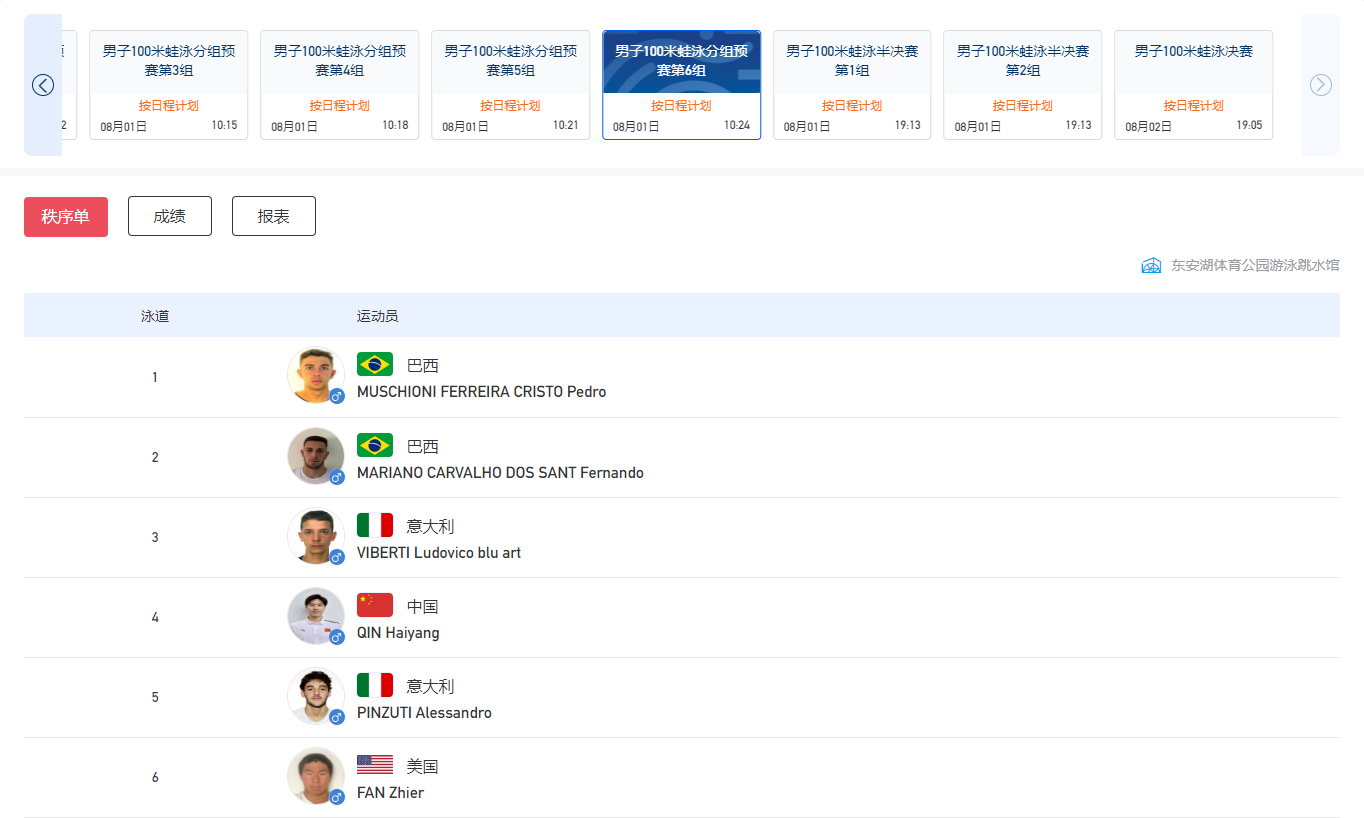The image size is (1364, 818).
Task: Select semifinal 1 event card
Action: [x=852, y=84]
